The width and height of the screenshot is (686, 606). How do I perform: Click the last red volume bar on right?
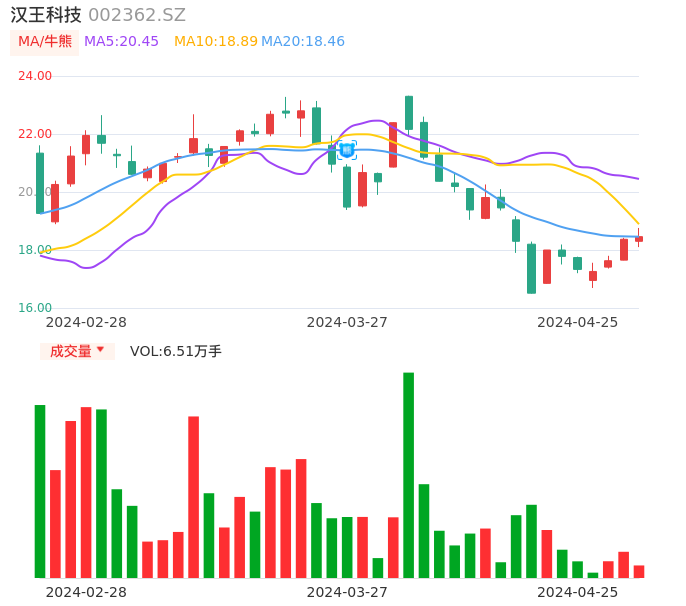pyautogui.click(x=639, y=572)
